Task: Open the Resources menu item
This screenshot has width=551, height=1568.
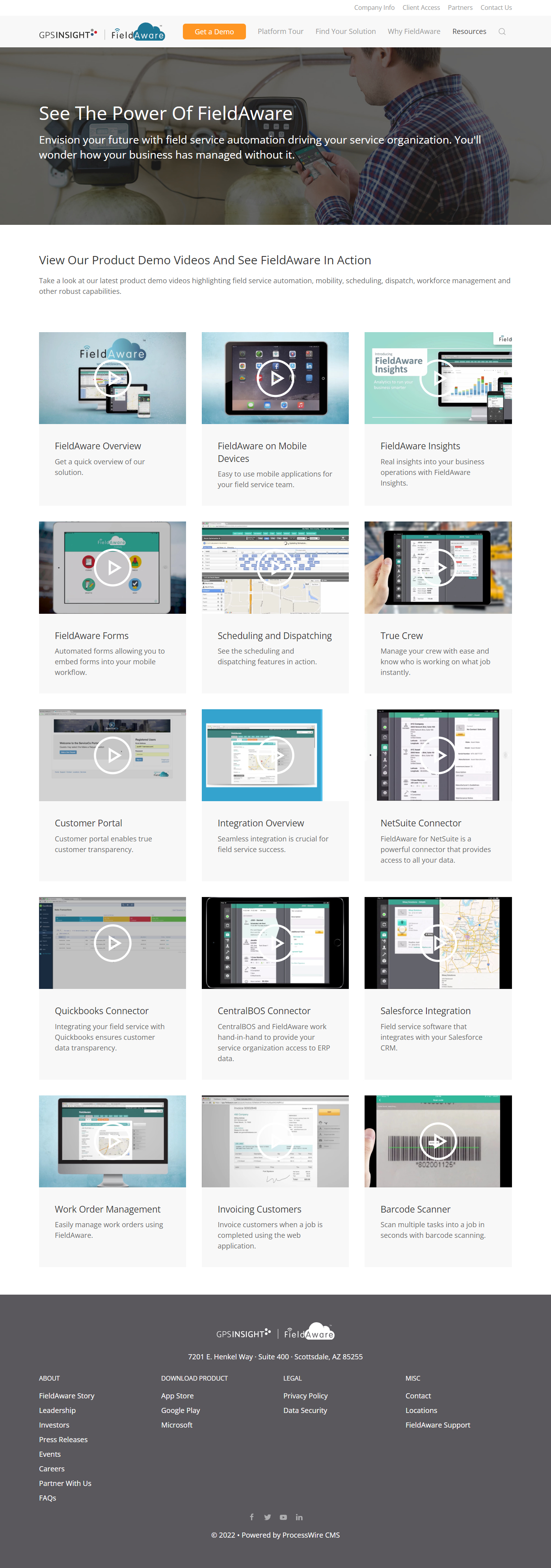Action: [x=469, y=32]
